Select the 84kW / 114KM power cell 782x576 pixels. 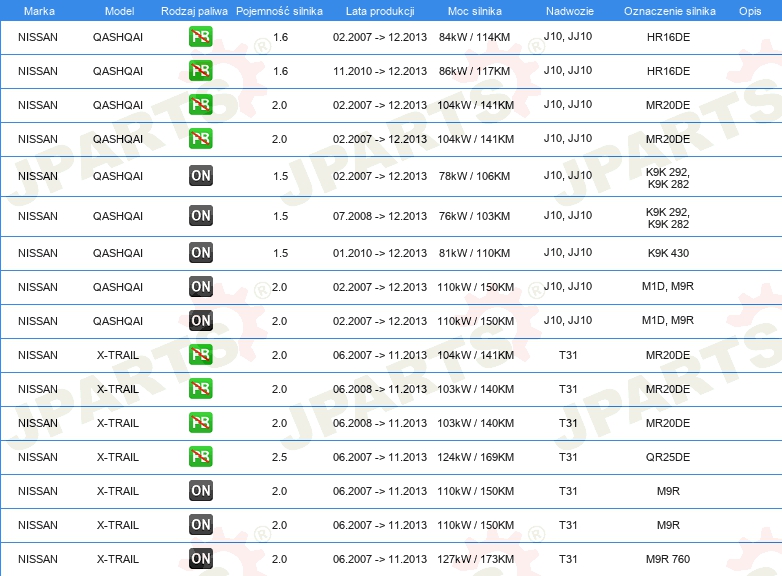474,37
